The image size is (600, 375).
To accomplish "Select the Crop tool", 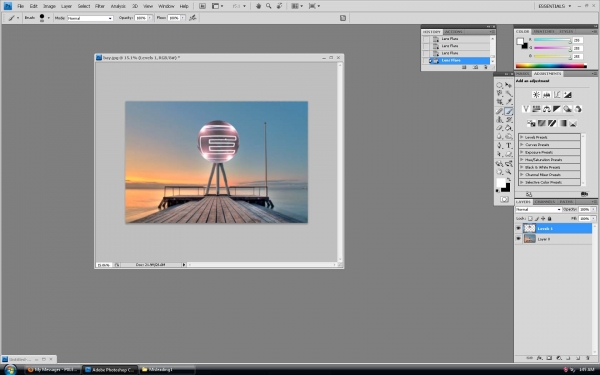I will pos(499,102).
